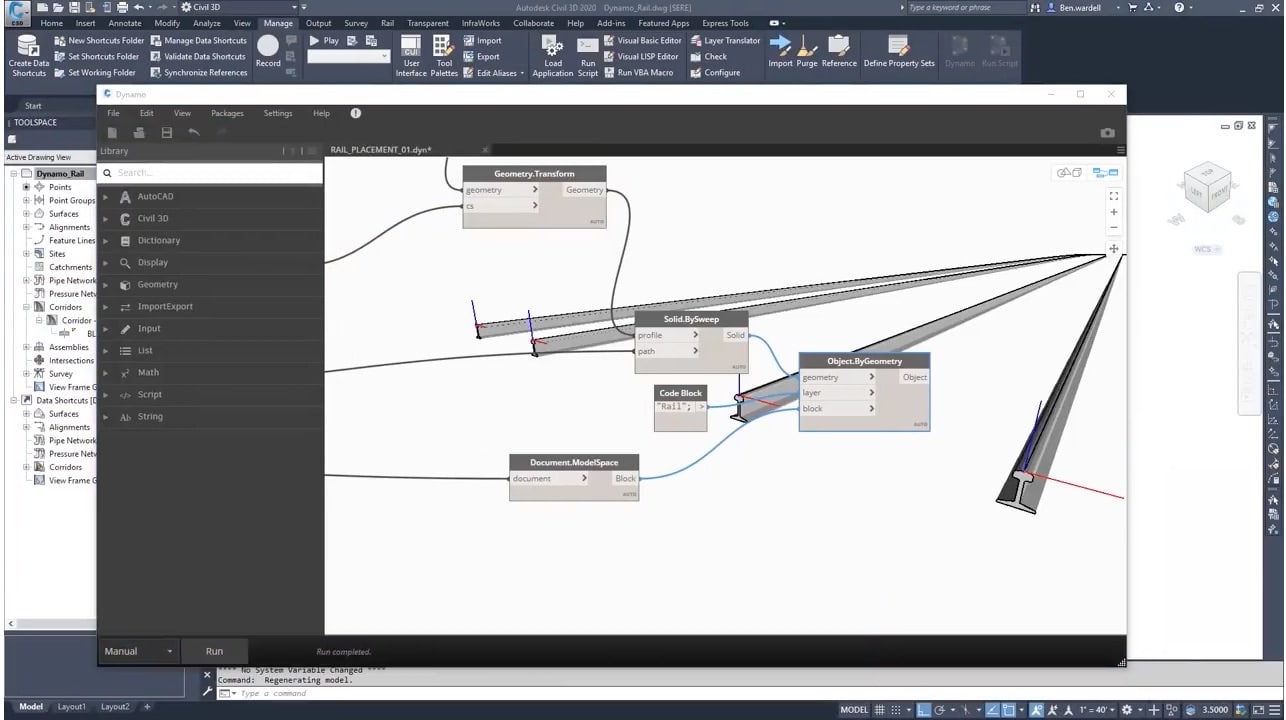The image size is (1286, 720).
Task: Open the Visual Basic Editor
Action: pyautogui.click(x=642, y=41)
